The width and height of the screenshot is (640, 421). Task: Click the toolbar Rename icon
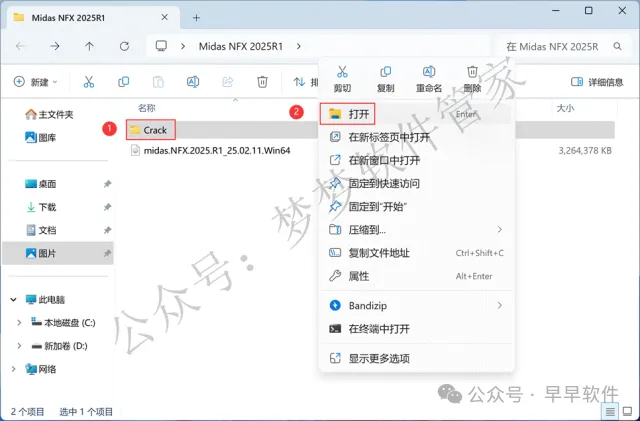[x=193, y=82]
